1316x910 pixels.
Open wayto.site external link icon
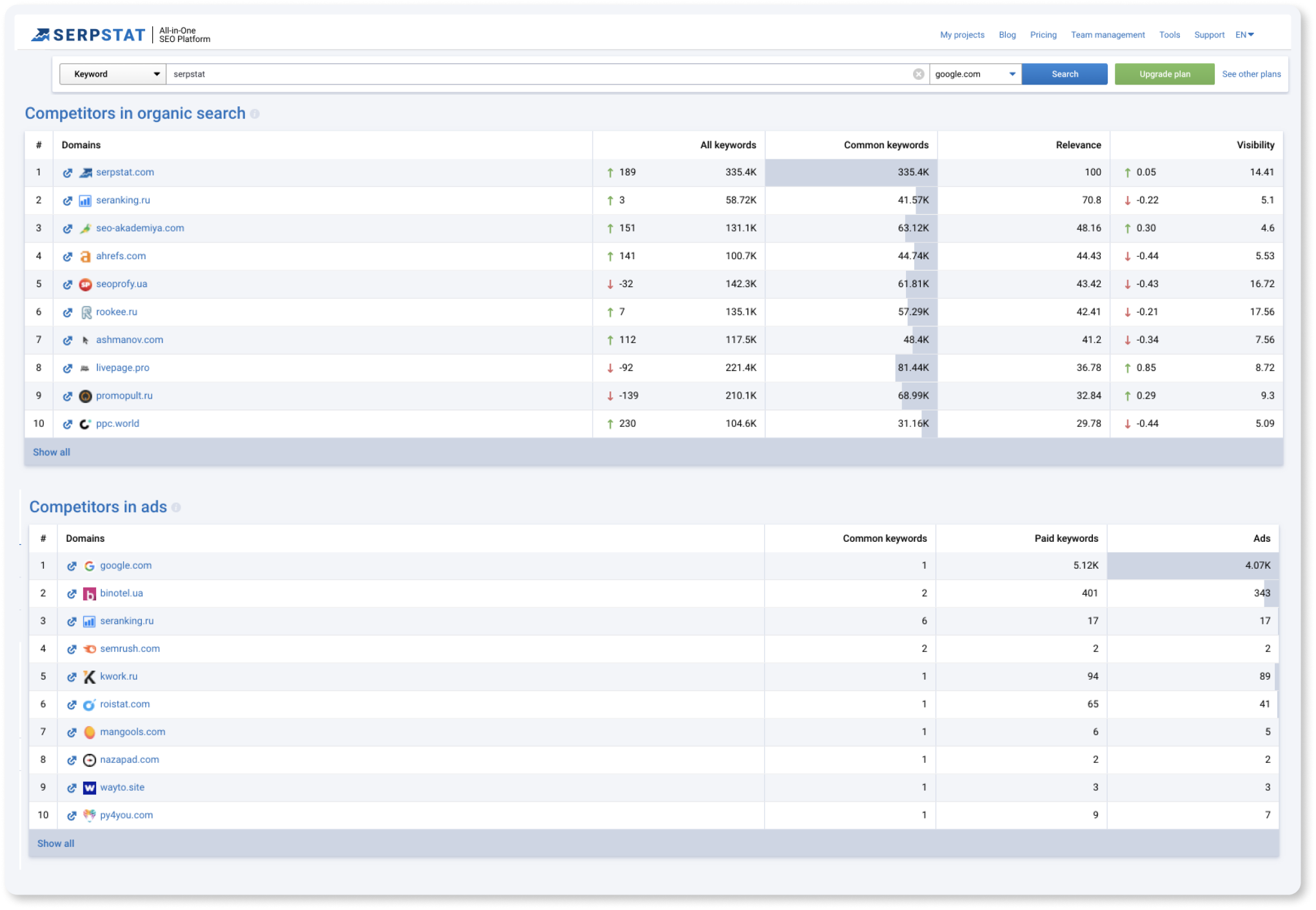click(x=72, y=787)
